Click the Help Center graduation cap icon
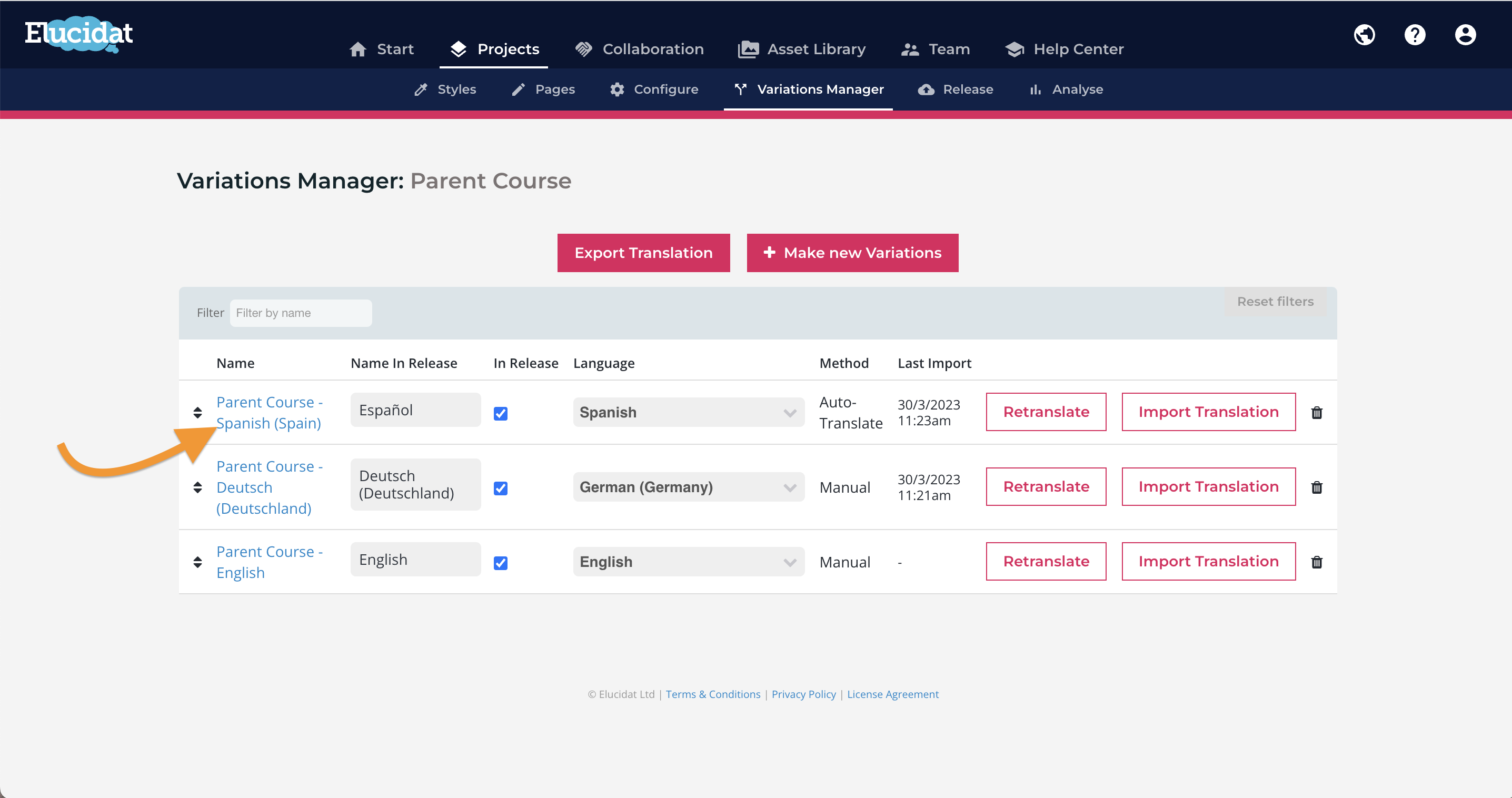1512x798 pixels. [1014, 49]
